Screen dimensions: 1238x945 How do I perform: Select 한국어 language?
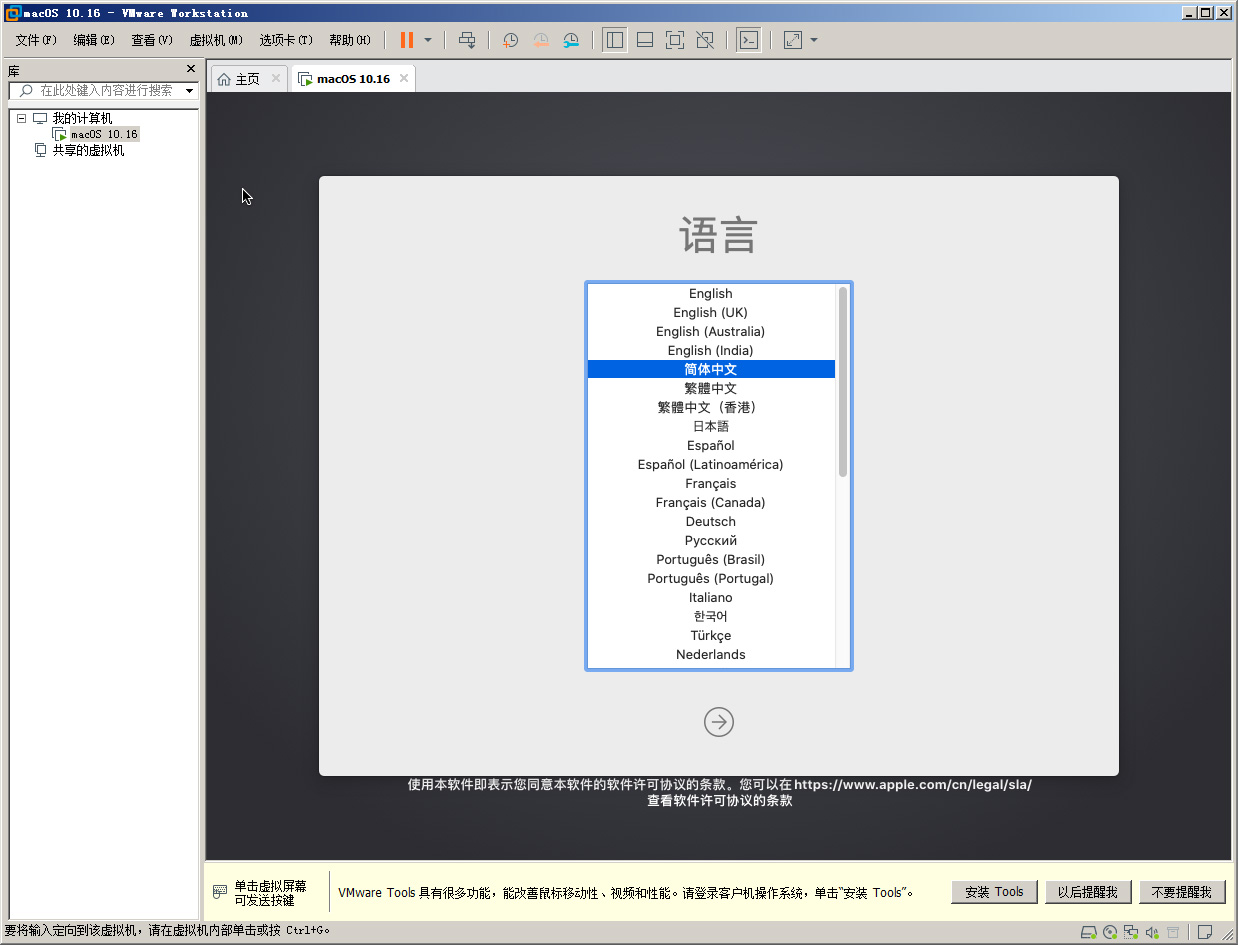click(x=711, y=616)
